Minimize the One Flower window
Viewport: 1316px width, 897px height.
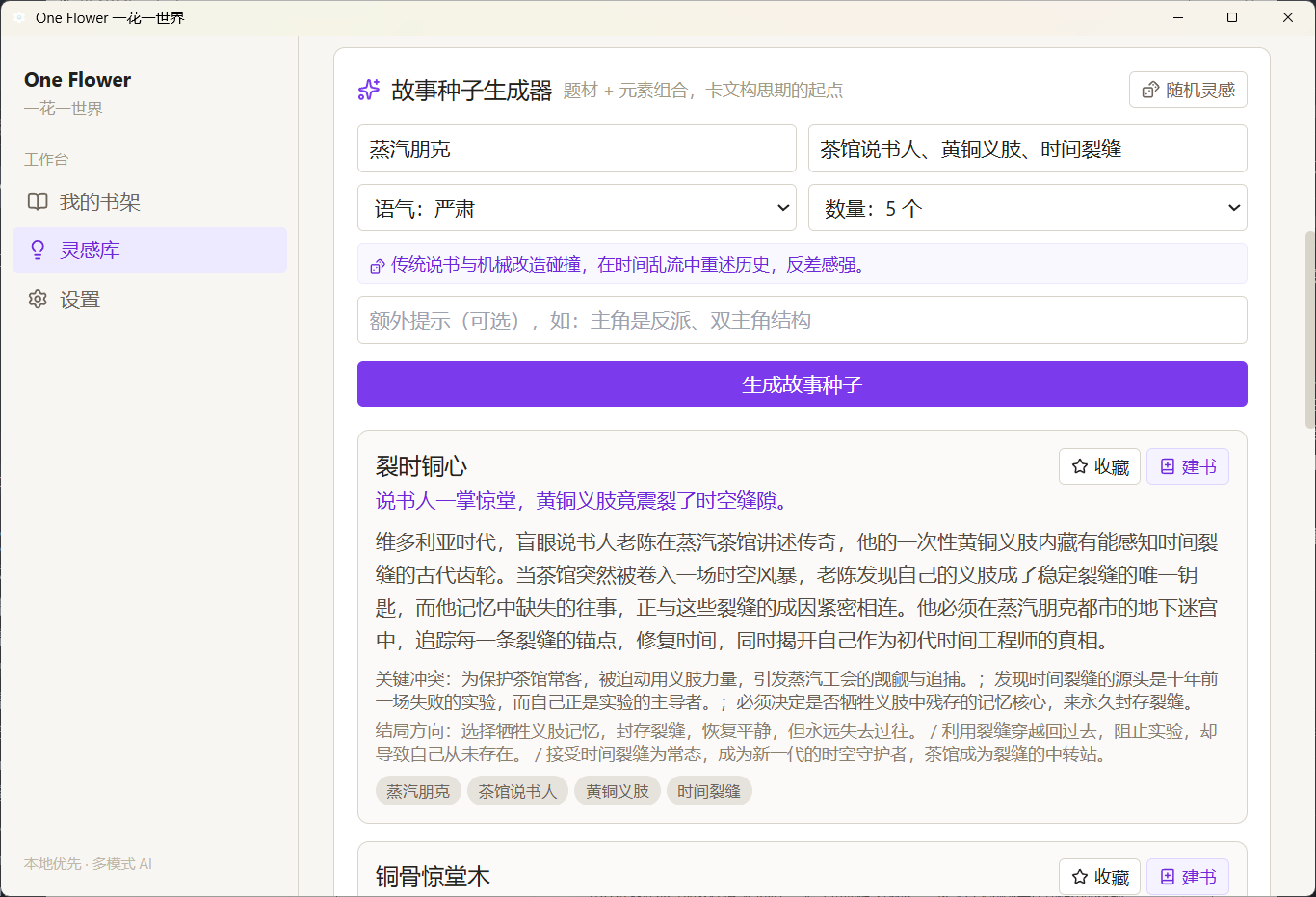1178,17
